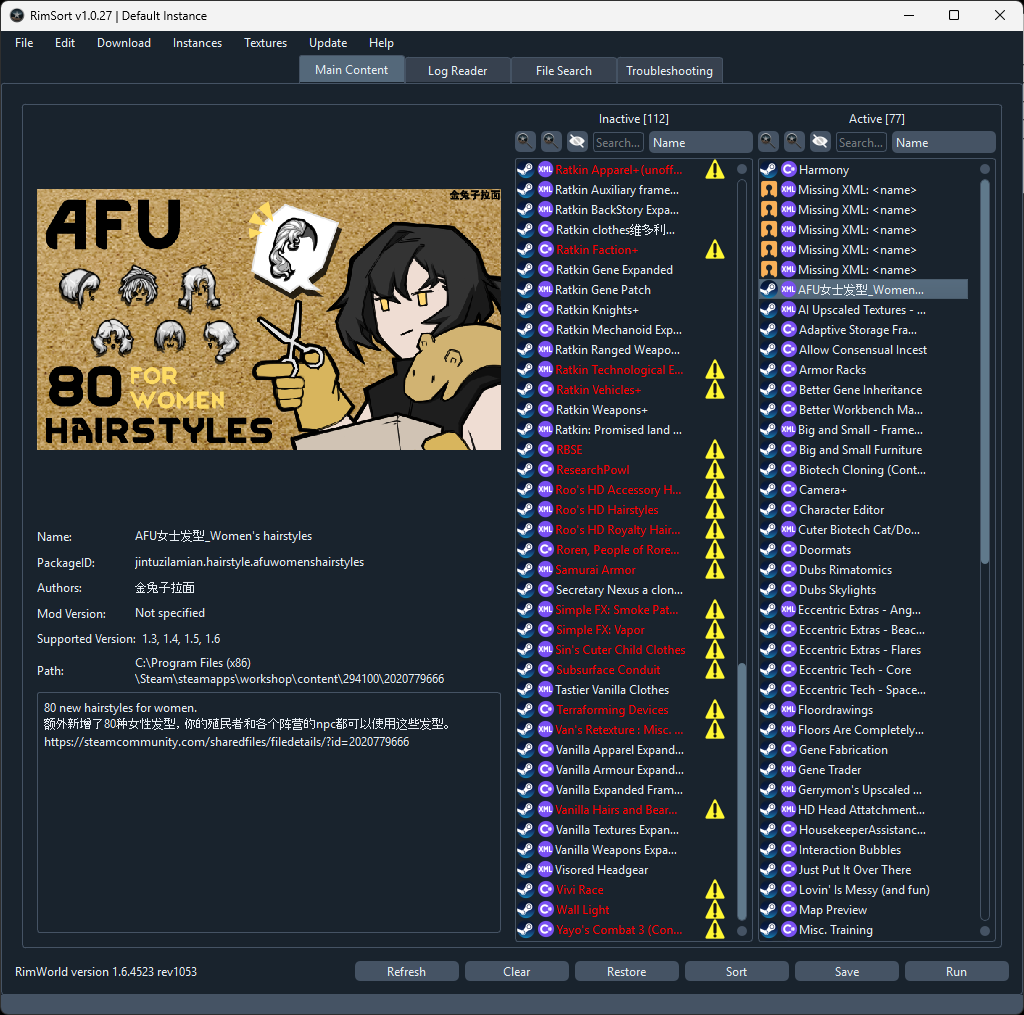Open the Textures menu
This screenshot has width=1024, height=1015.
(x=265, y=43)
